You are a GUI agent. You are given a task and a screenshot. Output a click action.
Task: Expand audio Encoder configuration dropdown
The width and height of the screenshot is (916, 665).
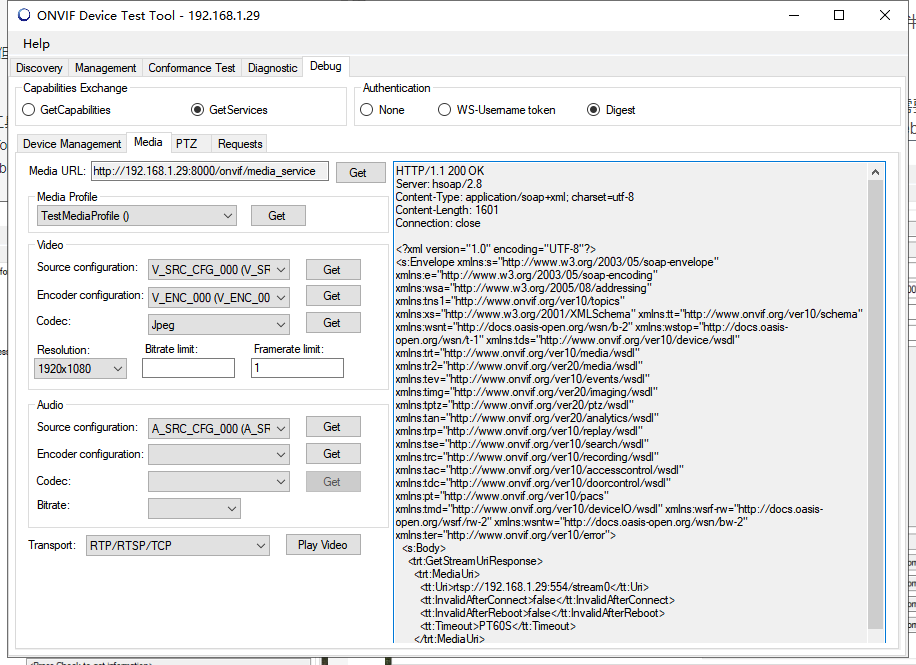coord(219,455)
